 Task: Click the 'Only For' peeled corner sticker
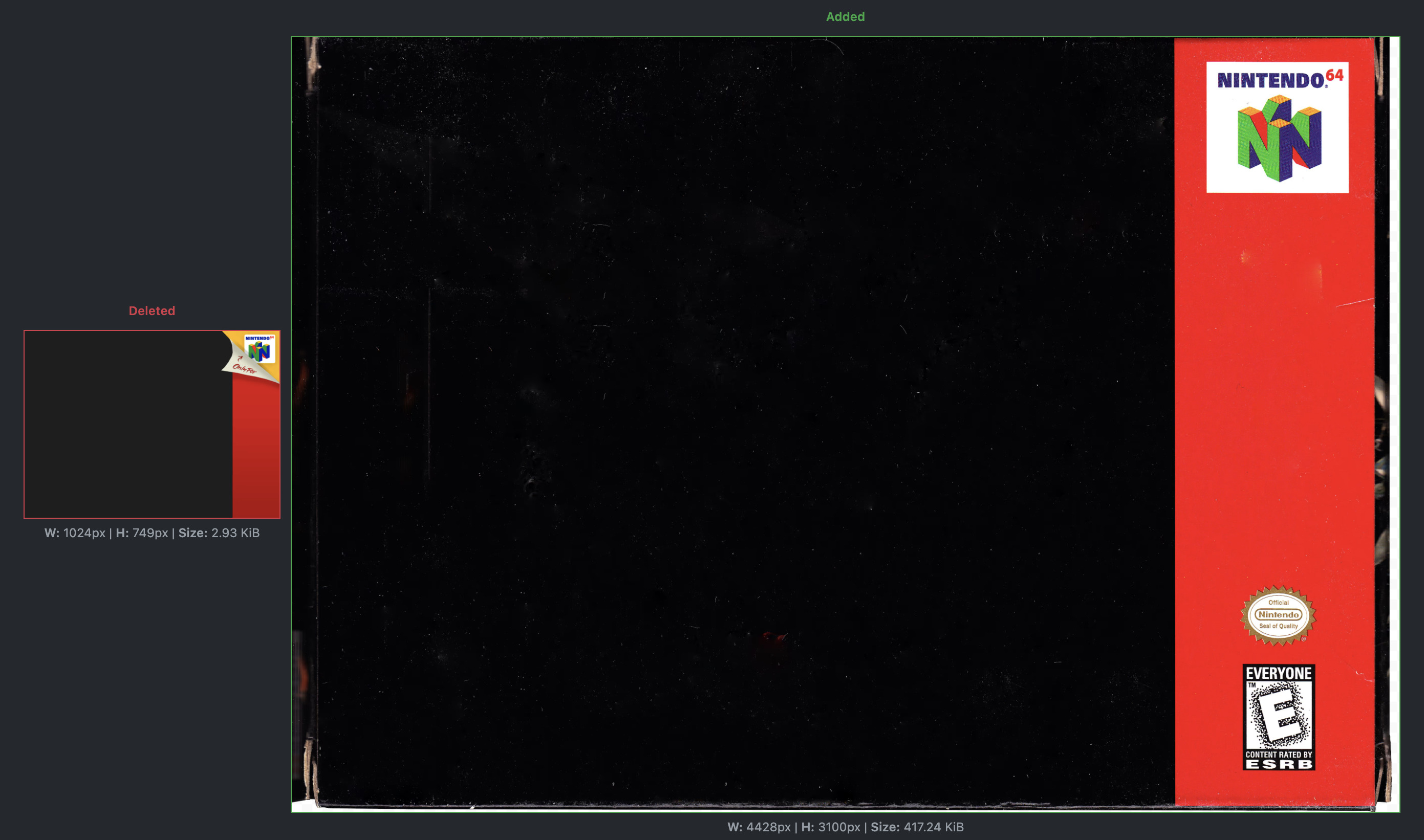click(244, 368)
